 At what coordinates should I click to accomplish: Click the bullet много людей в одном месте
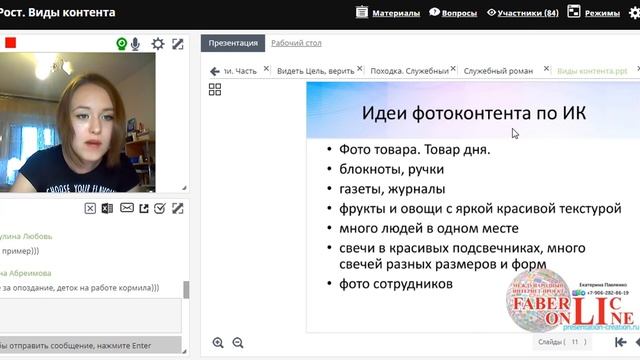429,229
